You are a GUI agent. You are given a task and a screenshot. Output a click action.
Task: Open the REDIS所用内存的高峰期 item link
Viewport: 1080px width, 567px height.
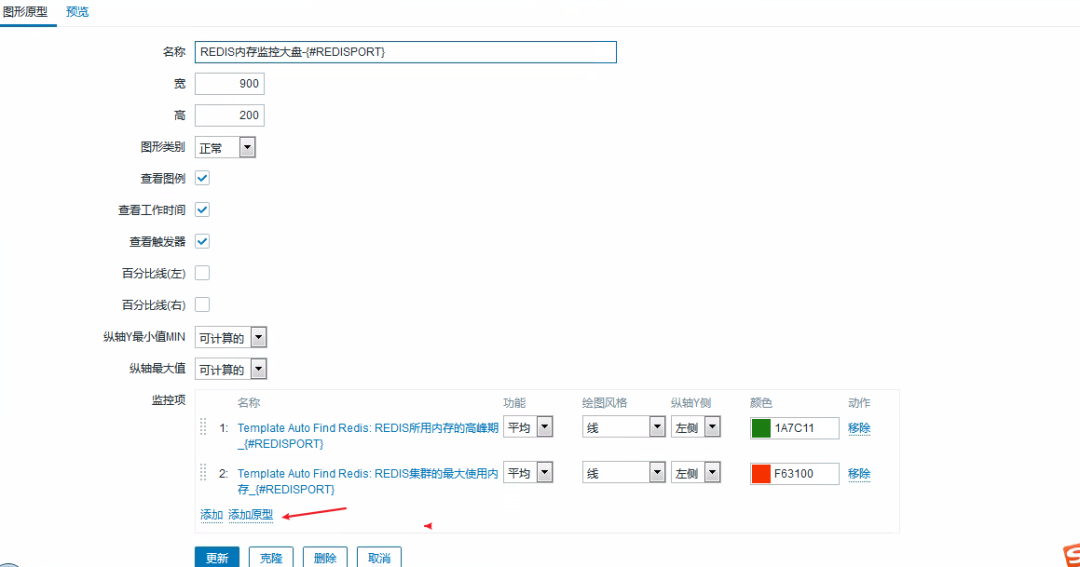click(368, 435)
